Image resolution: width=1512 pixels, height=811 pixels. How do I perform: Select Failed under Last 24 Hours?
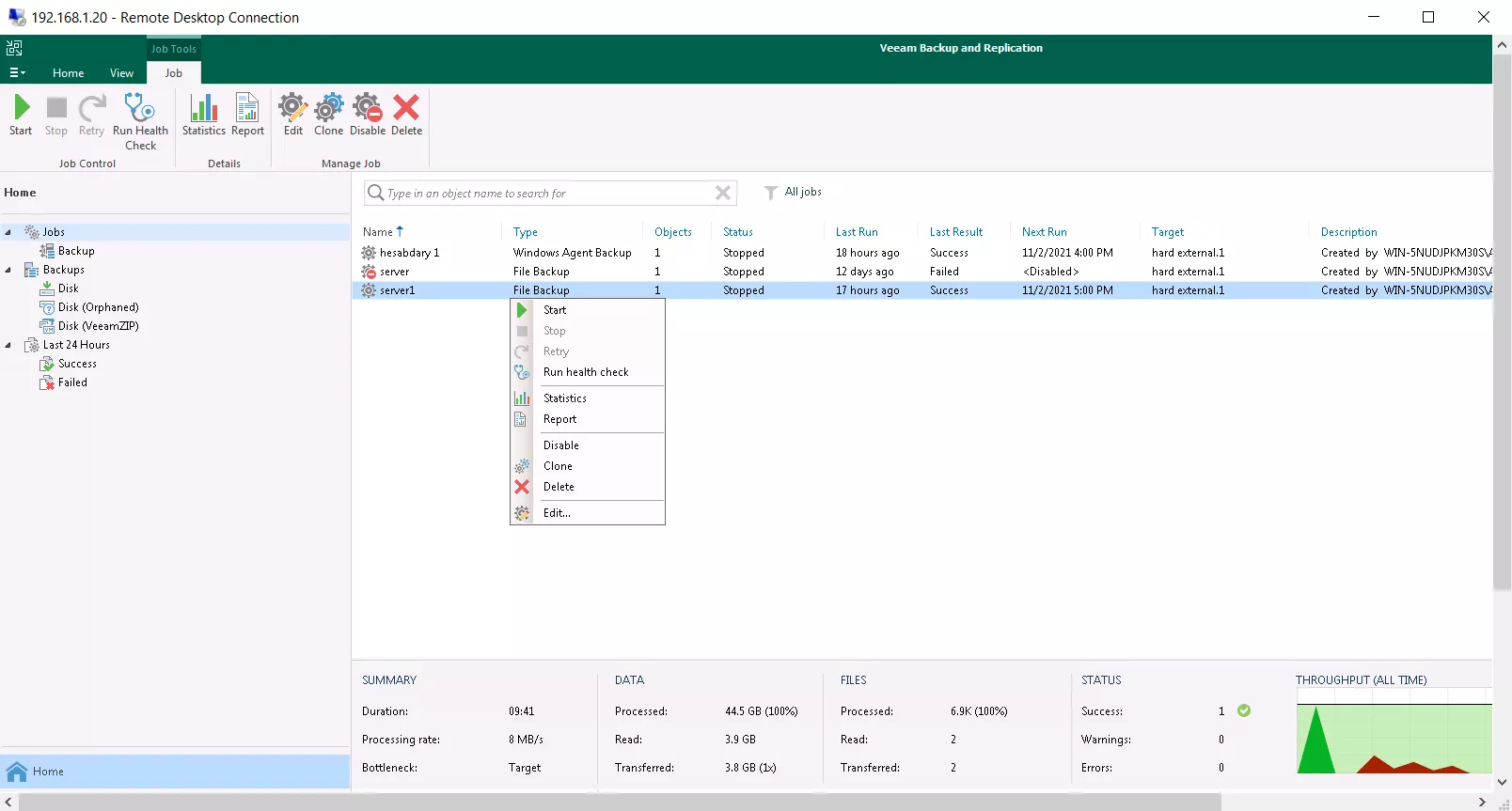point(72,382)
